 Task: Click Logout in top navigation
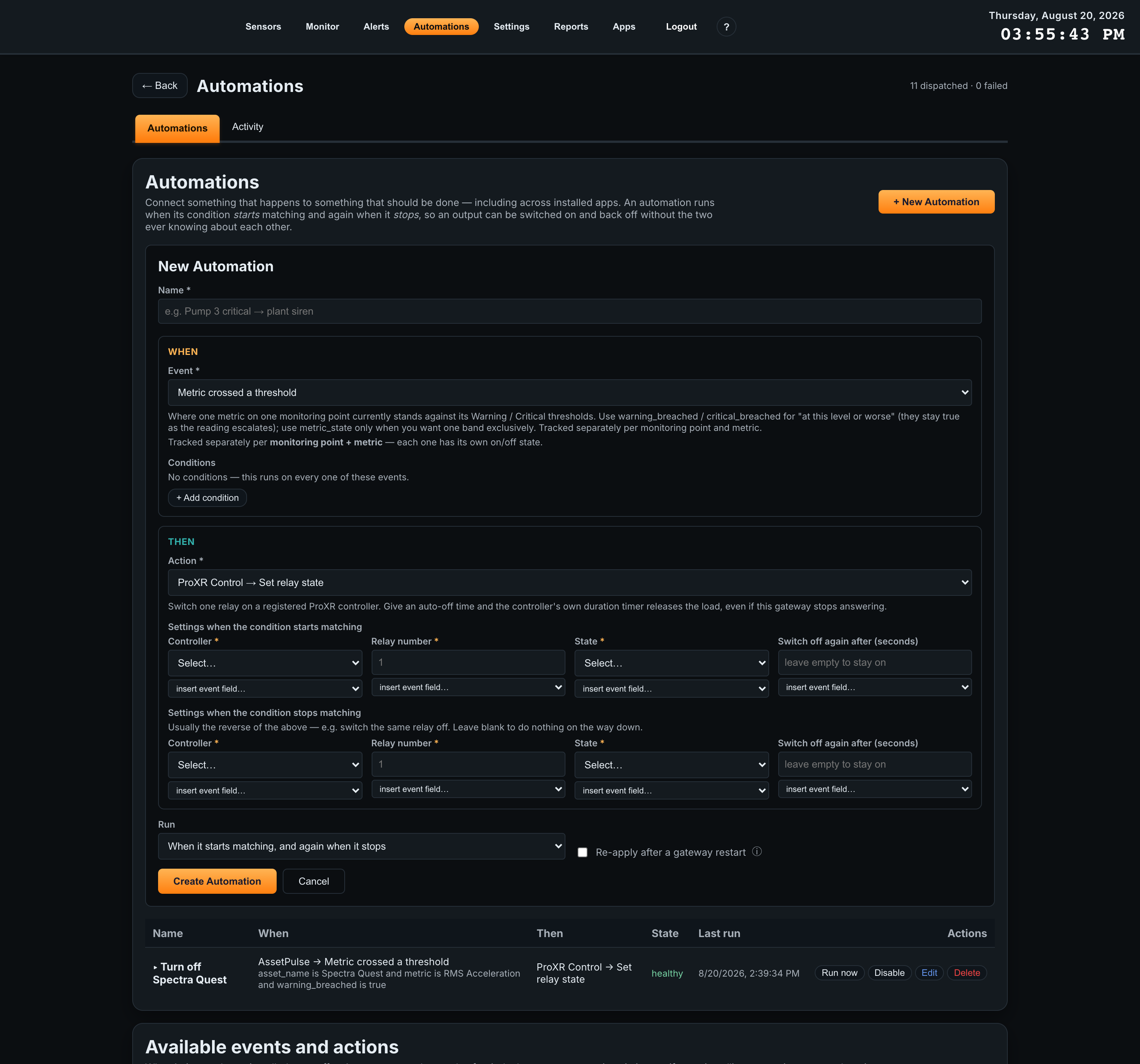pos(681,26)
